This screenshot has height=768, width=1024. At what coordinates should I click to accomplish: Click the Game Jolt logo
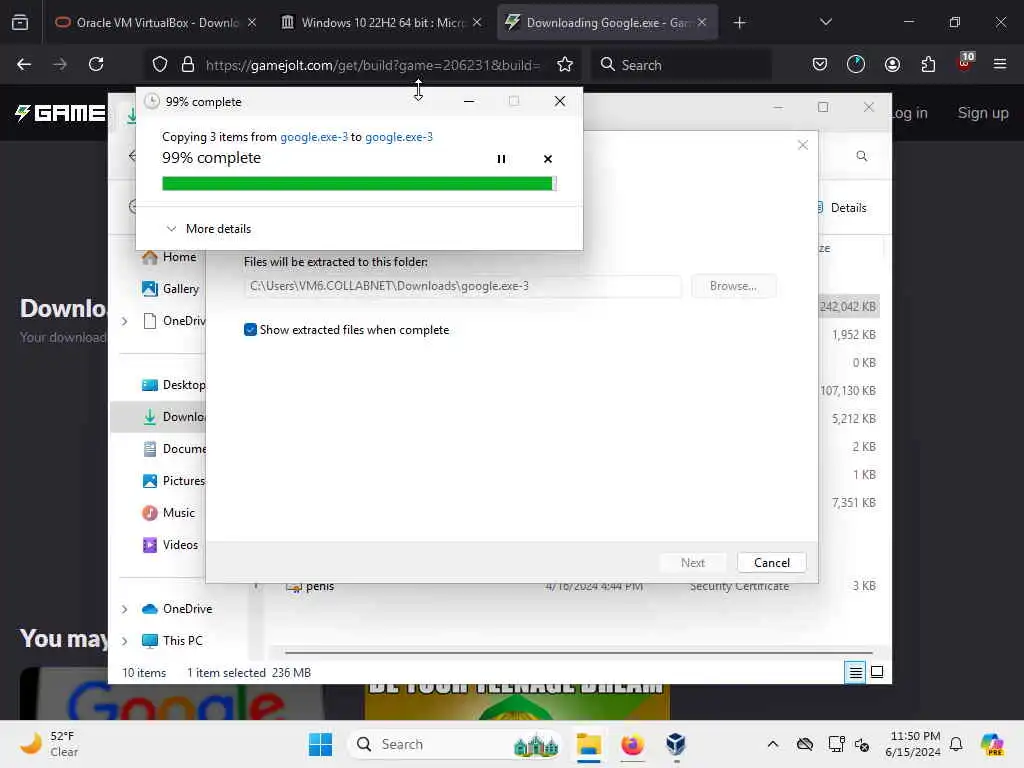pos(60,113)
